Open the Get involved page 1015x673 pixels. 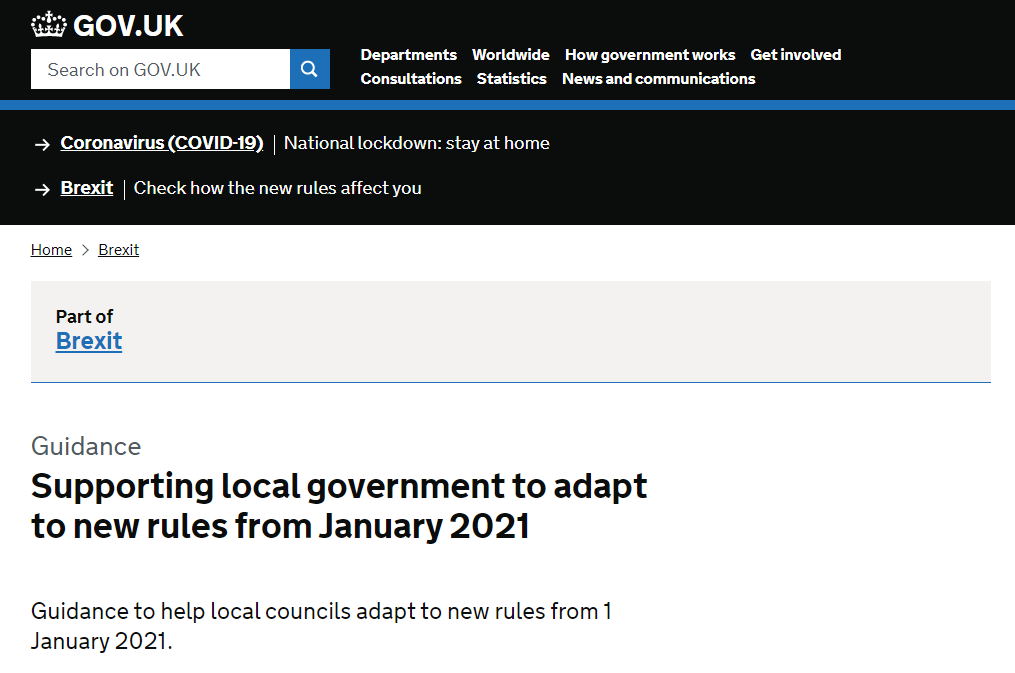point(795,55)
